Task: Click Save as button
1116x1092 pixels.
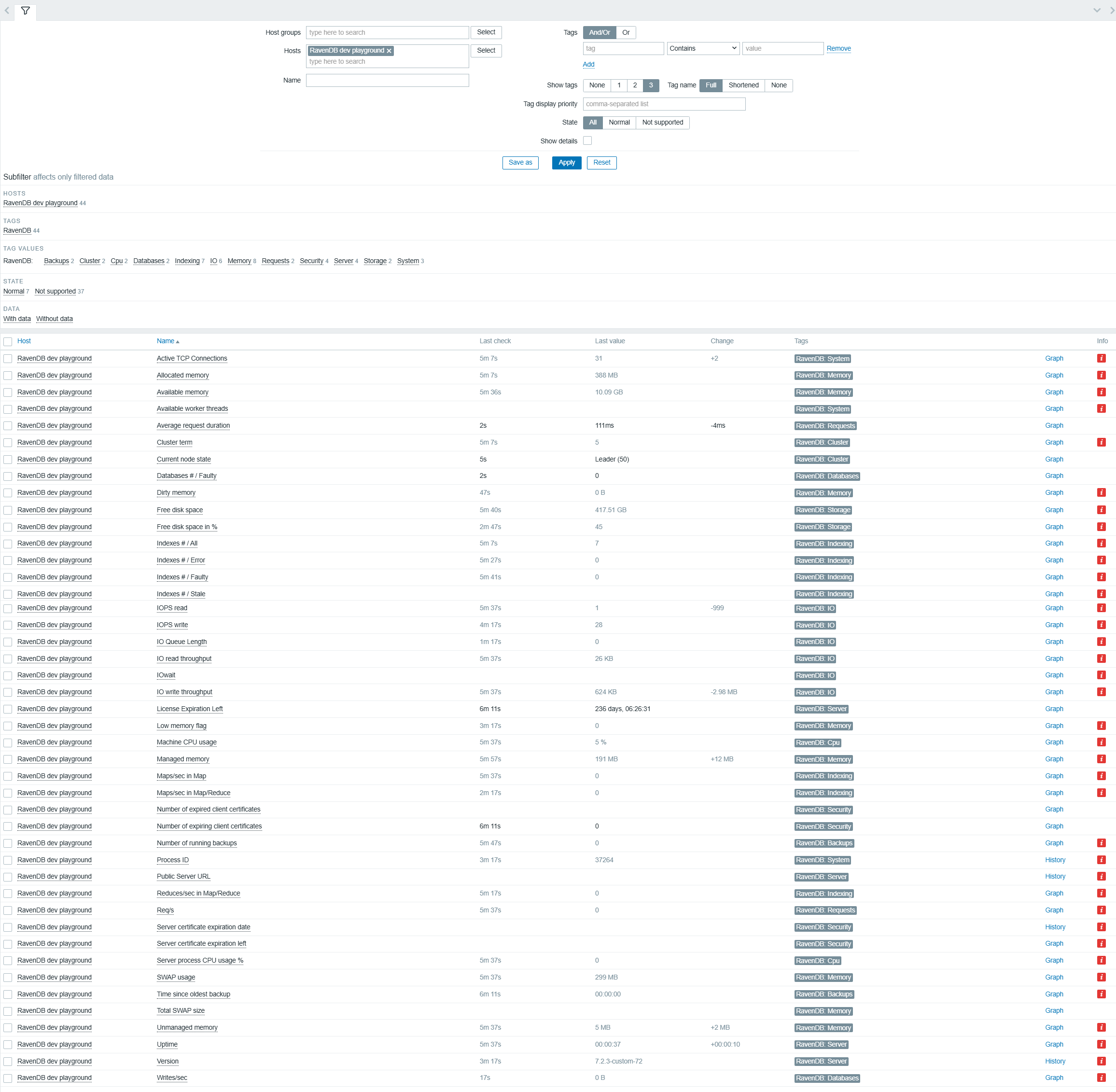Action: (520, 163)
